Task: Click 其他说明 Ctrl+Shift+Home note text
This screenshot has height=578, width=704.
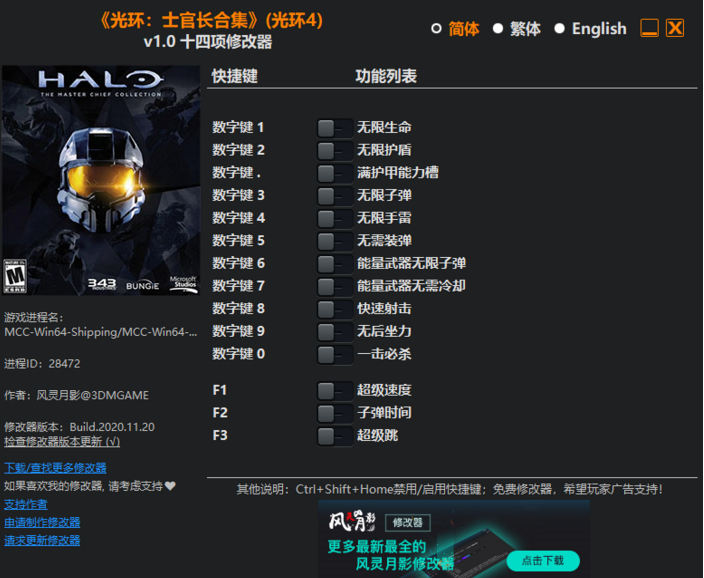Action: 450,489
